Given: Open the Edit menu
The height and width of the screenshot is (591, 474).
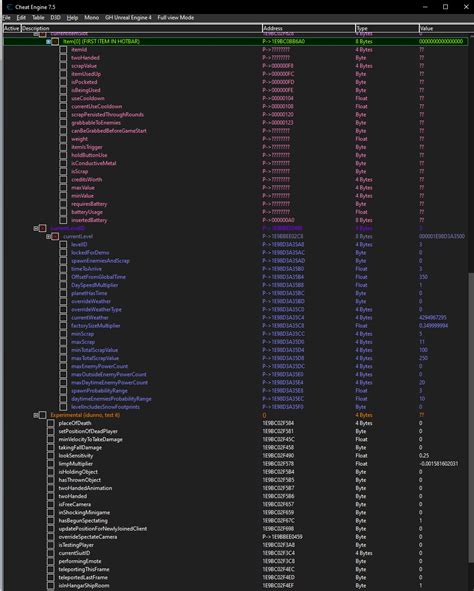Looking at the screenshot, I should 21,17.
